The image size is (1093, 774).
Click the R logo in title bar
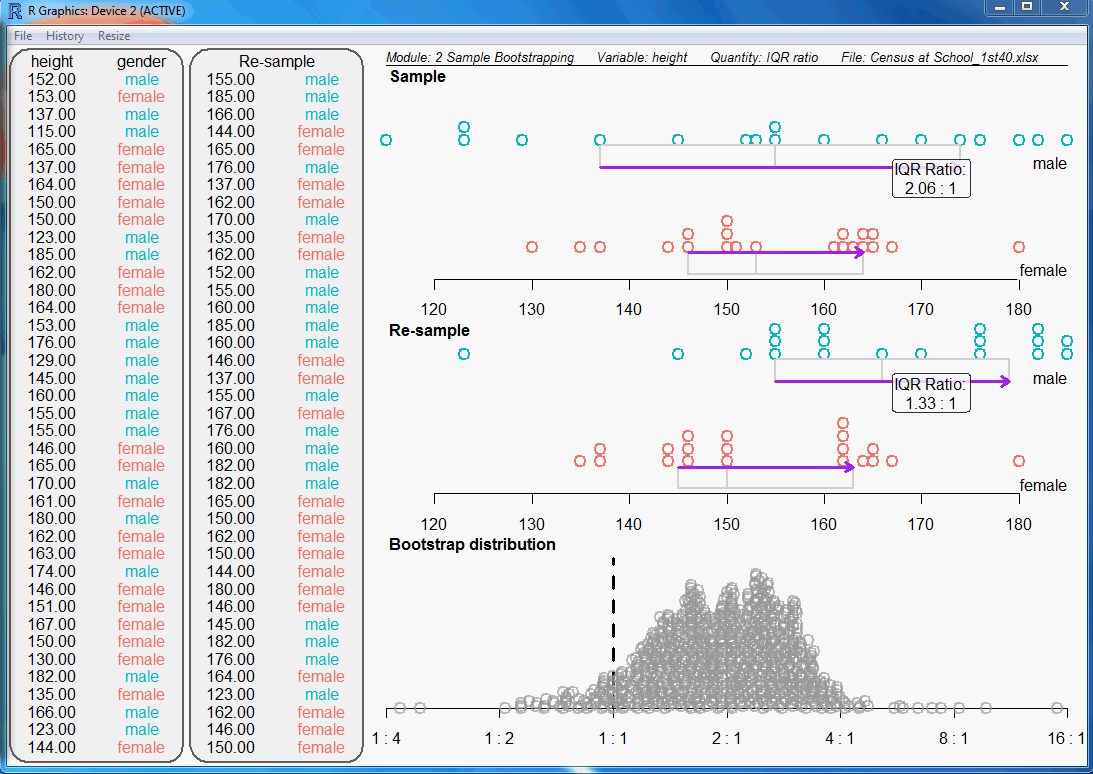coord(14,10)
